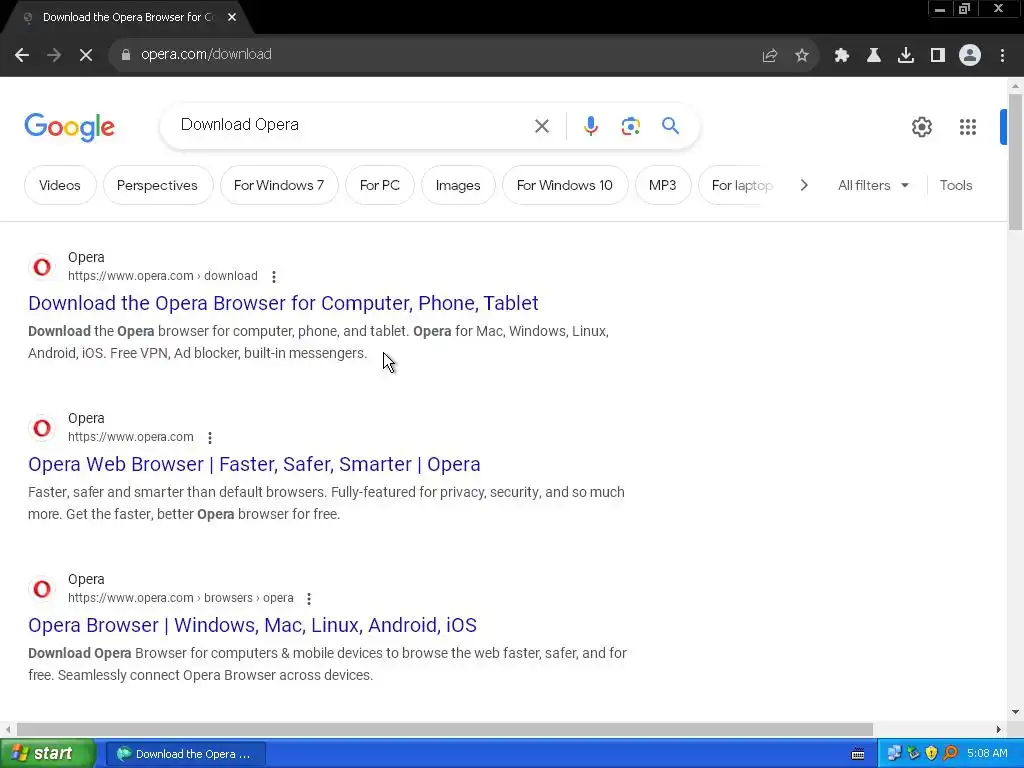Click the blue magnifier search button
Image resolution: width=1024 pixels, height=768 pixels.
click(671, 125)
